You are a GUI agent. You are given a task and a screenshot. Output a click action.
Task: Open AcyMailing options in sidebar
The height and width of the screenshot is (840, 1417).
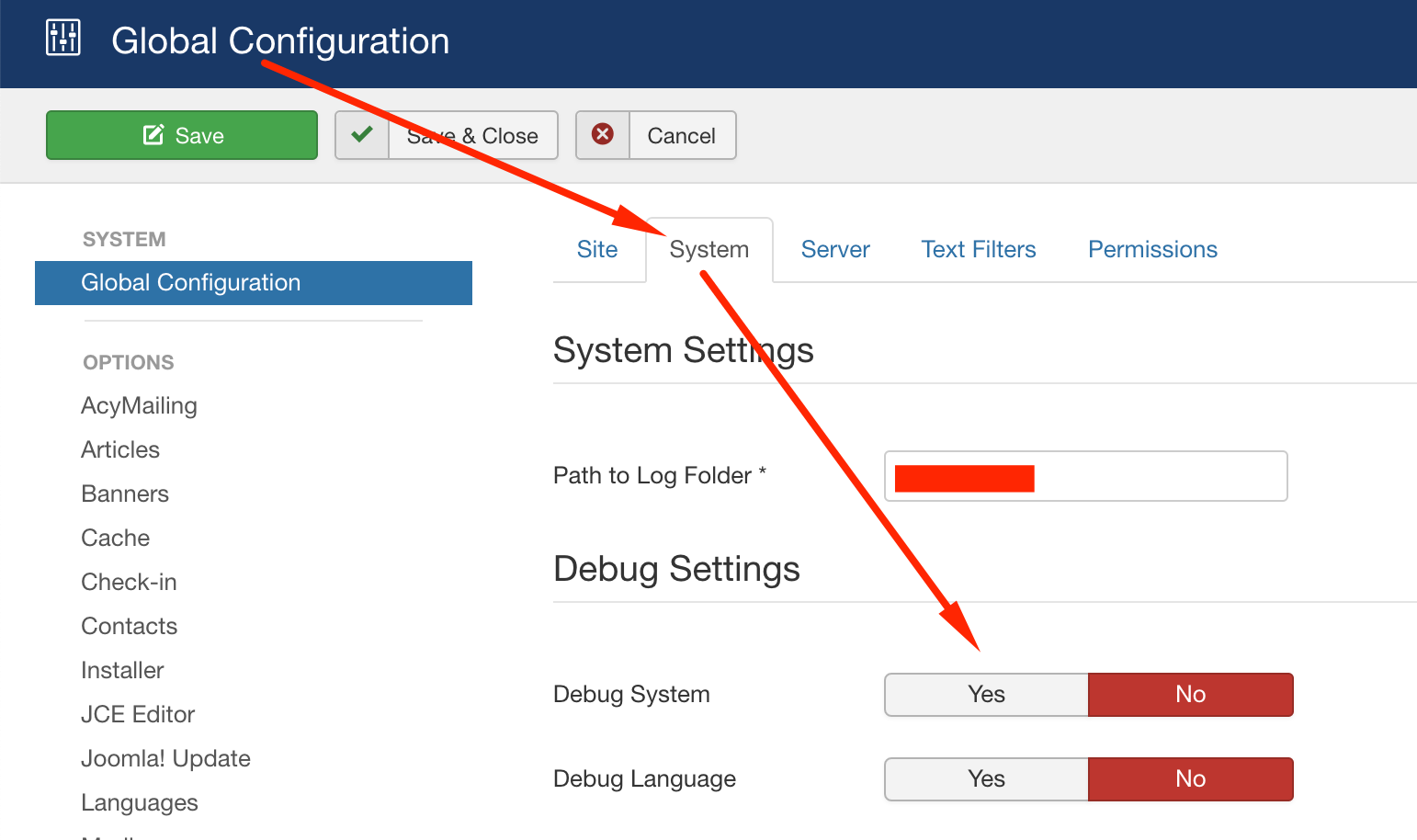[x=139, y=406]
